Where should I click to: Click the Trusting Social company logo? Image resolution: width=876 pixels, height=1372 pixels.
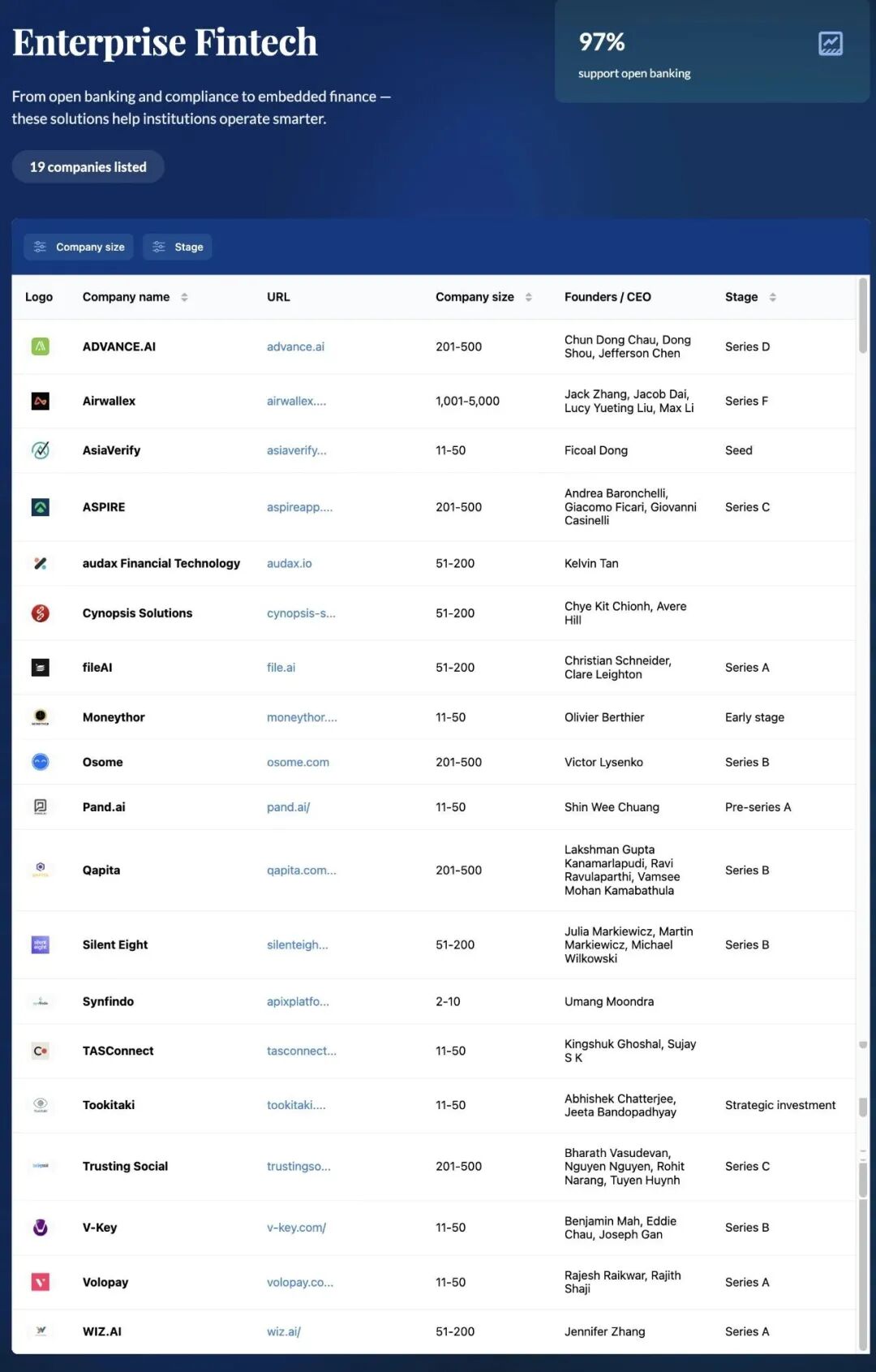[x=40, y=1166]
